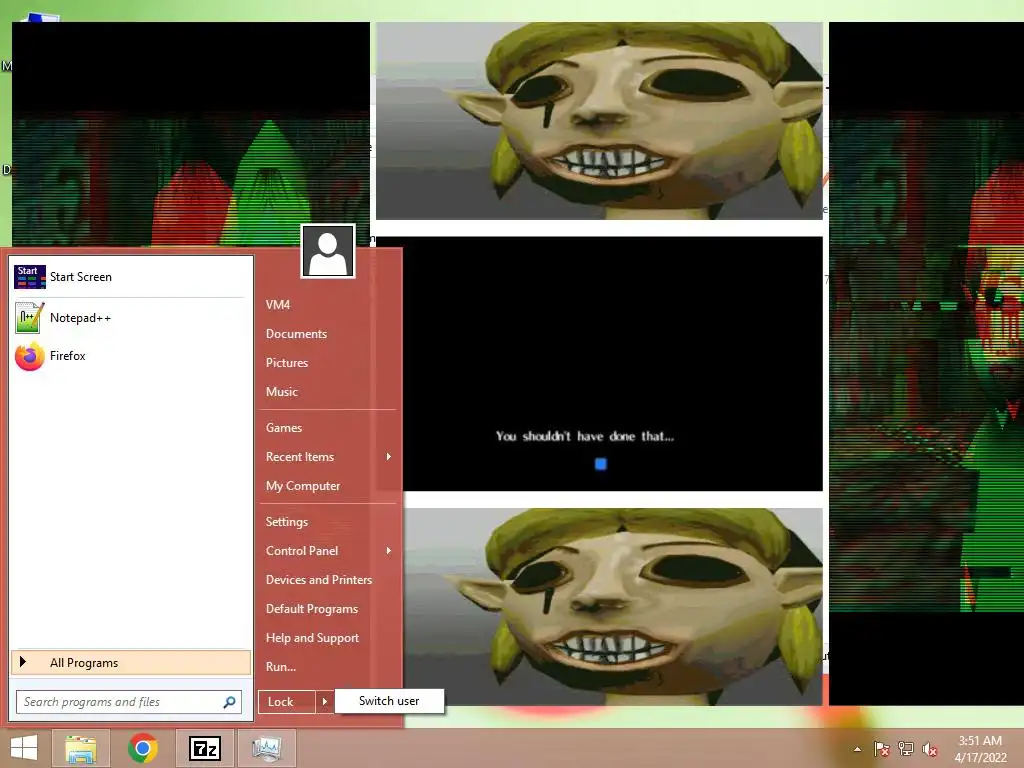Open Help and Support
The image size is (1024, 768).
312,638
